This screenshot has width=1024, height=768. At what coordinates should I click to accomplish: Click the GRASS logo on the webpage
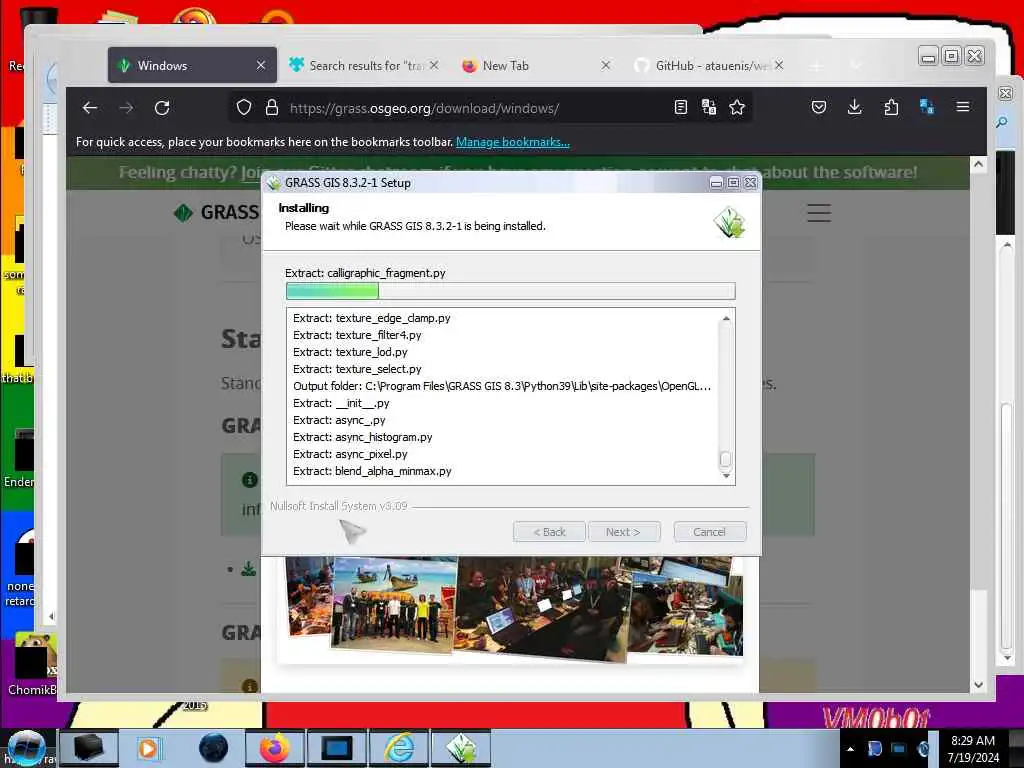point(217,212)
